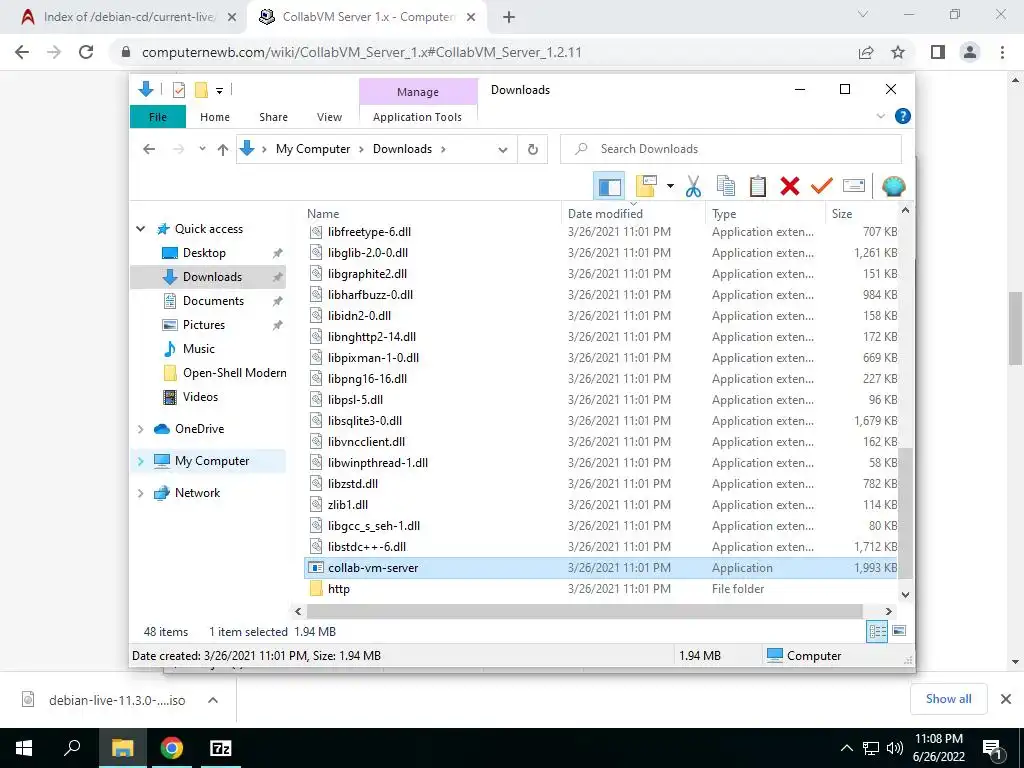
Task: Open the Music folder in sidebar
Action: tap(199, 349)
